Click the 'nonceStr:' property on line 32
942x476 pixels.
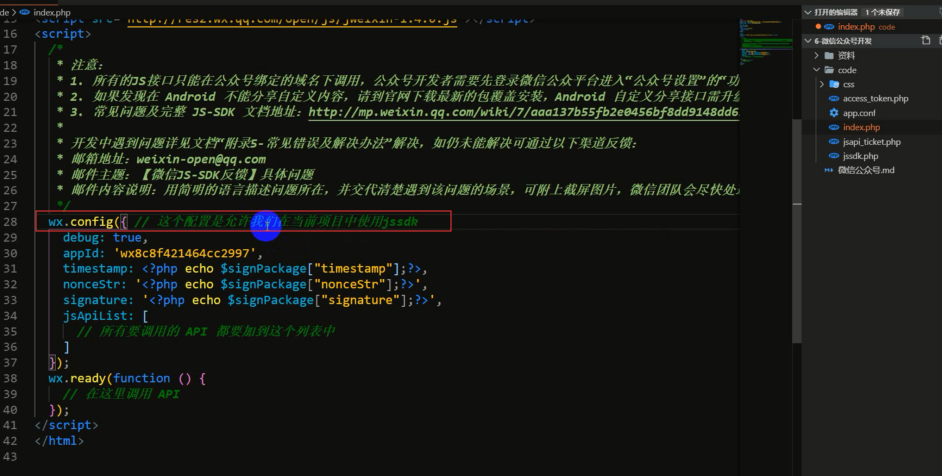[x=95, y=284]
